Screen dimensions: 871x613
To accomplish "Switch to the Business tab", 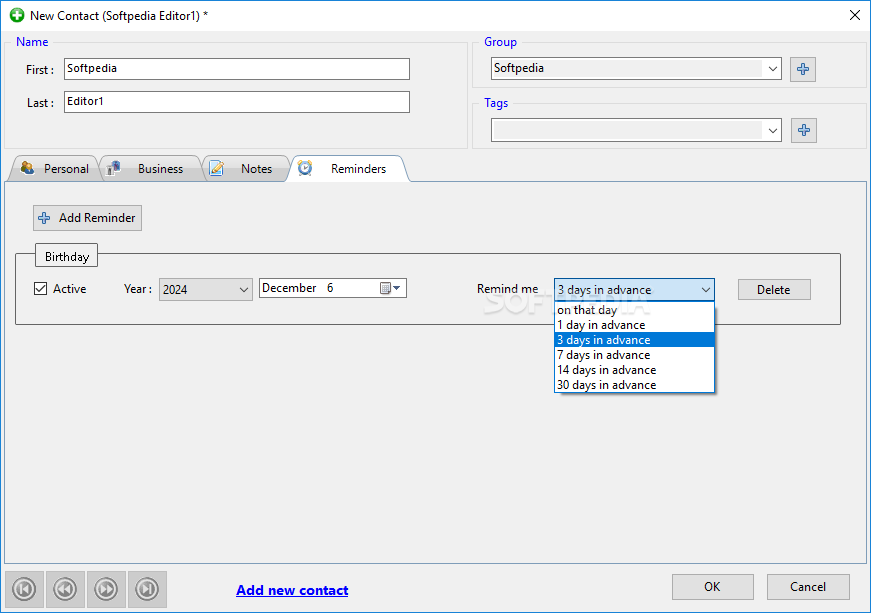I will click(x=150, y=169).
